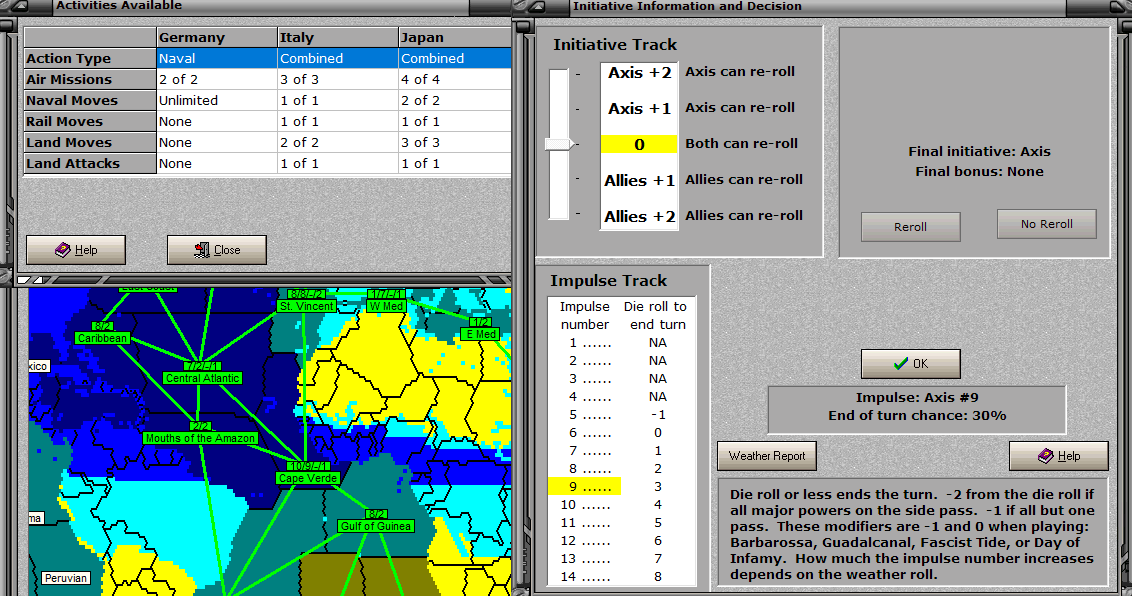Click the Germany column header
The image size is (1132, 596).
217,38
